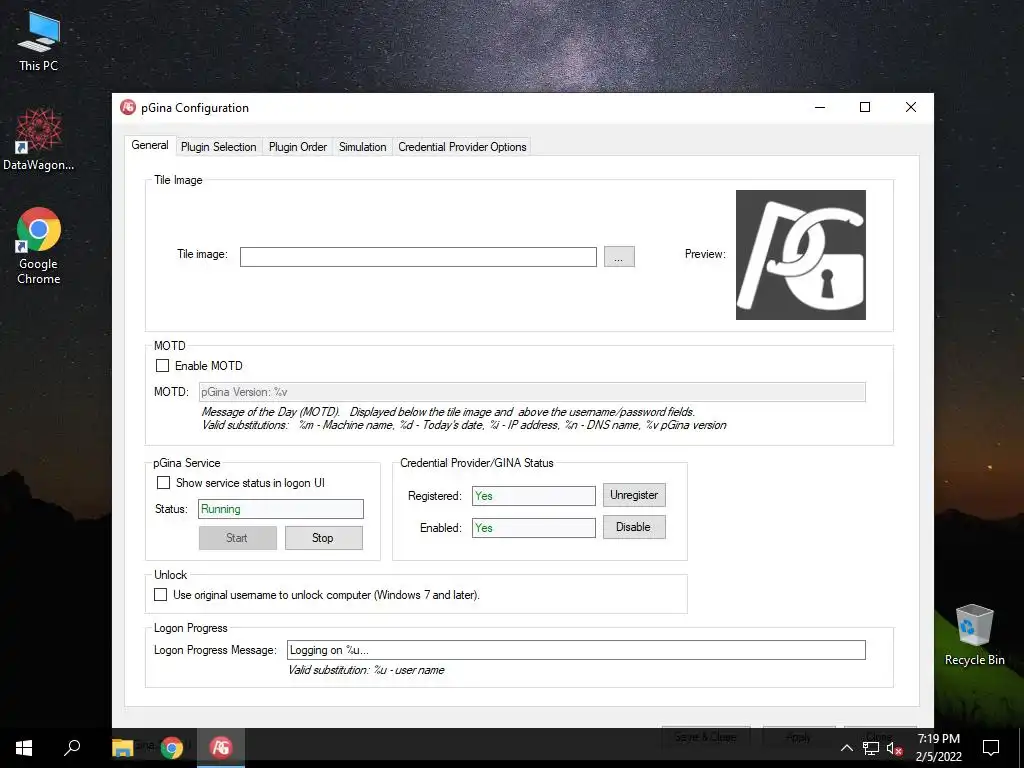Click the pGina tile image preview
Image resolution: width=1024 pixels, height=768 pixels.
tap(801, 255)
